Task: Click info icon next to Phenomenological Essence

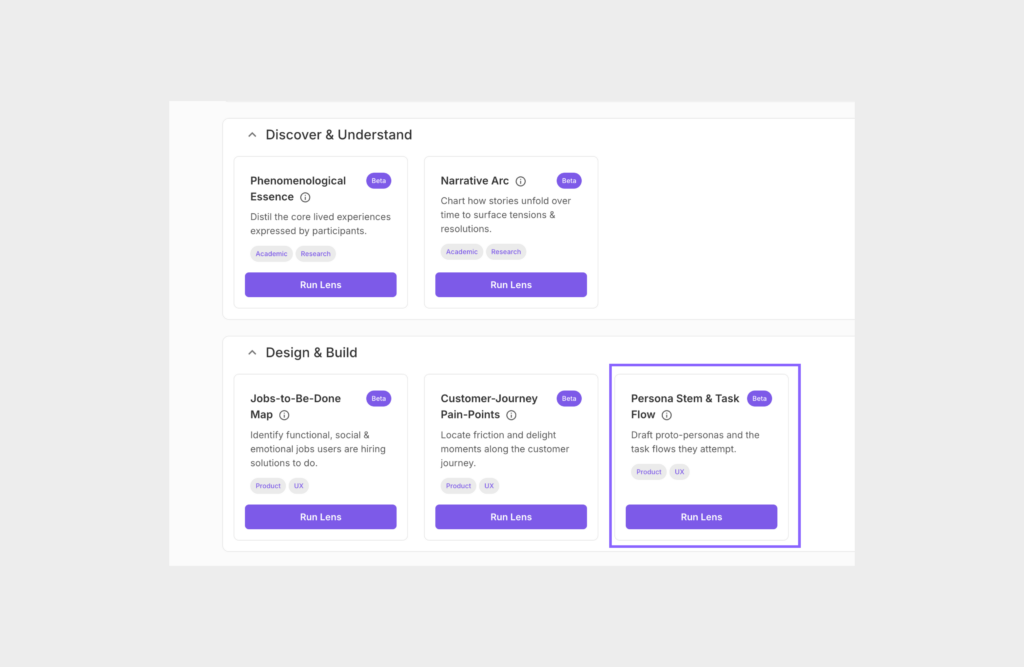Action: point(305,198)
